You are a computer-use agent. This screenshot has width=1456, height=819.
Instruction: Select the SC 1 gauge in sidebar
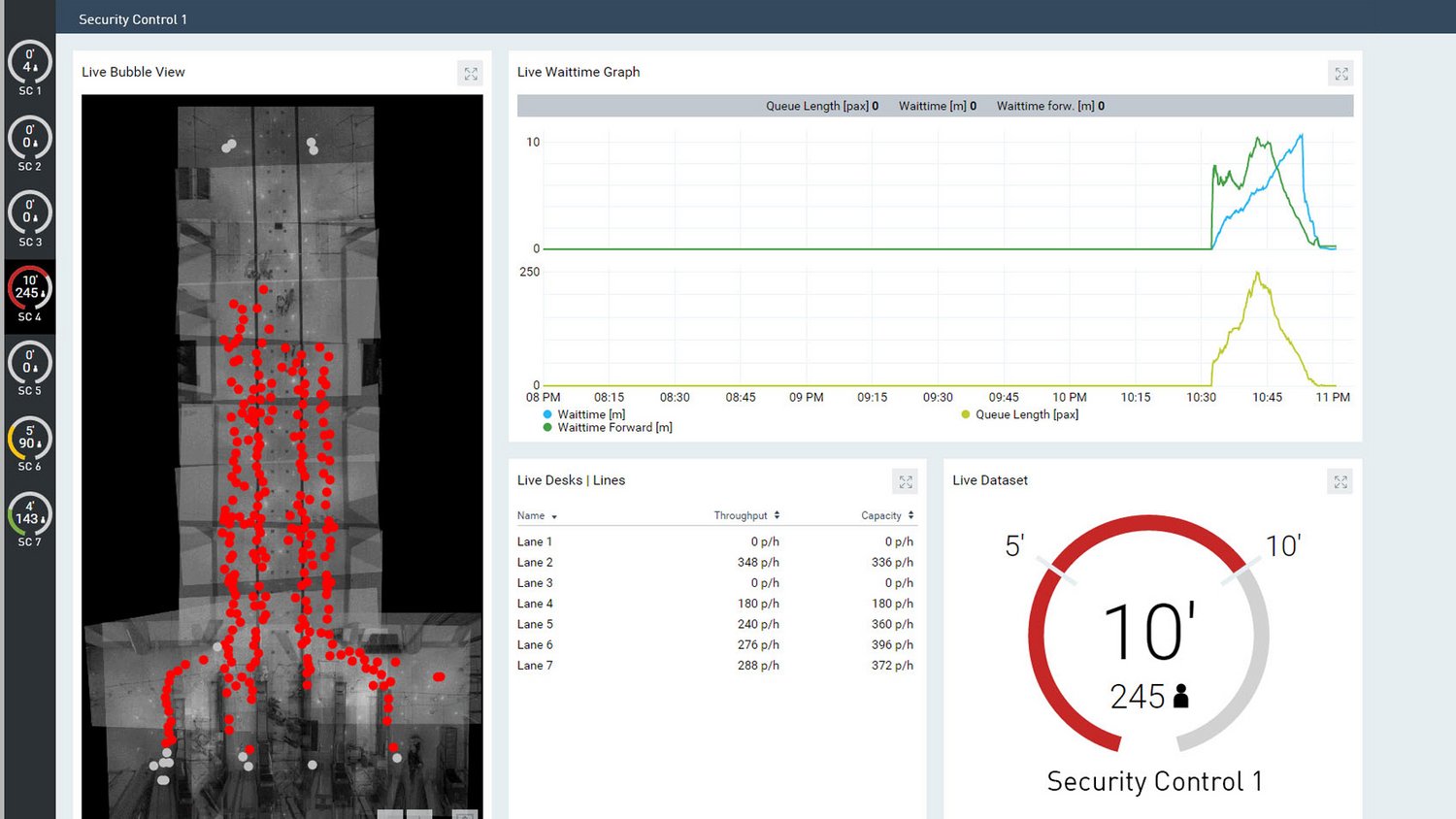(x=30, y=68)
